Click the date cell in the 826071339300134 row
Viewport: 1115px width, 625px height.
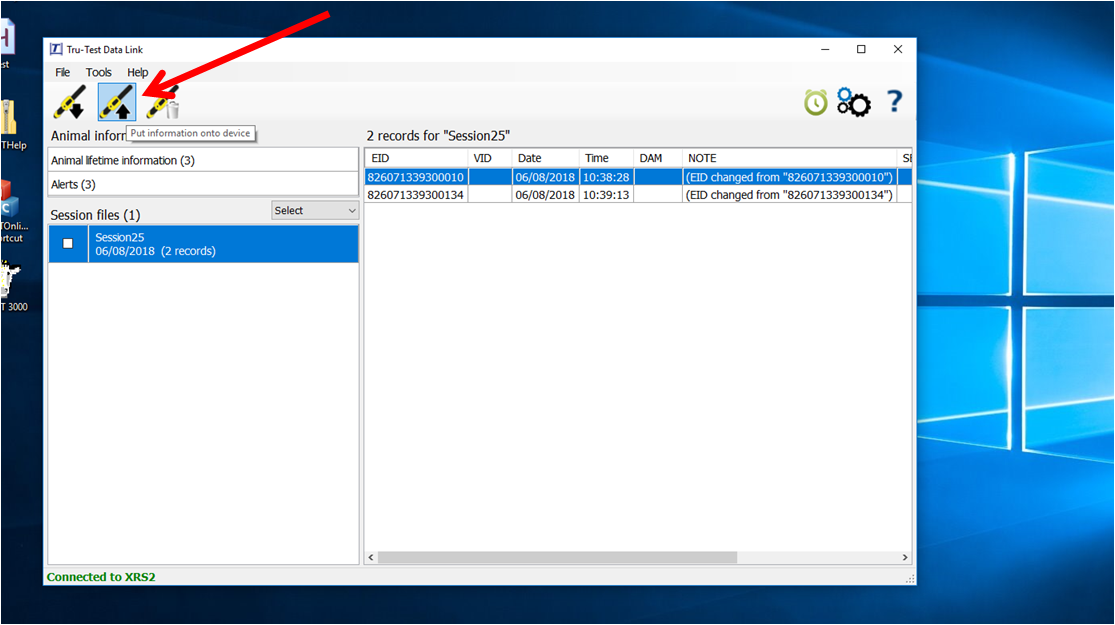pyautogui.click(x=545, y=195)
